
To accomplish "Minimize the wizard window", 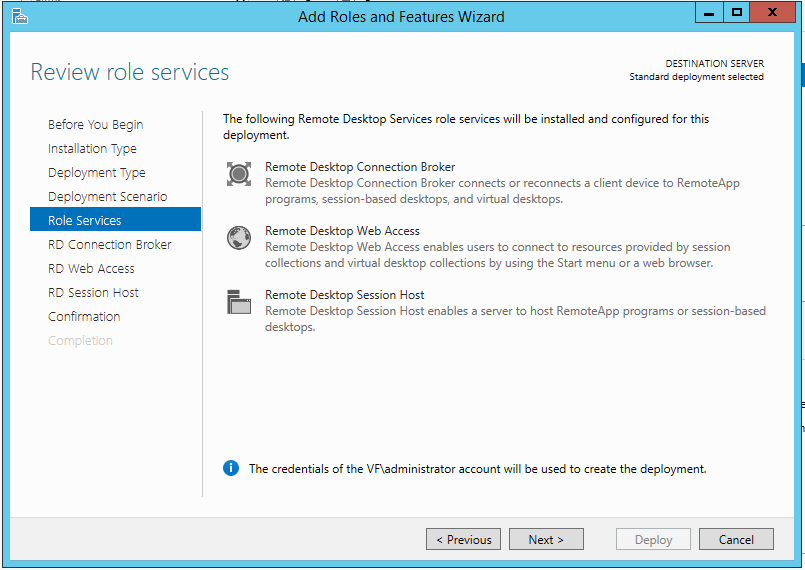I will 708,13.
